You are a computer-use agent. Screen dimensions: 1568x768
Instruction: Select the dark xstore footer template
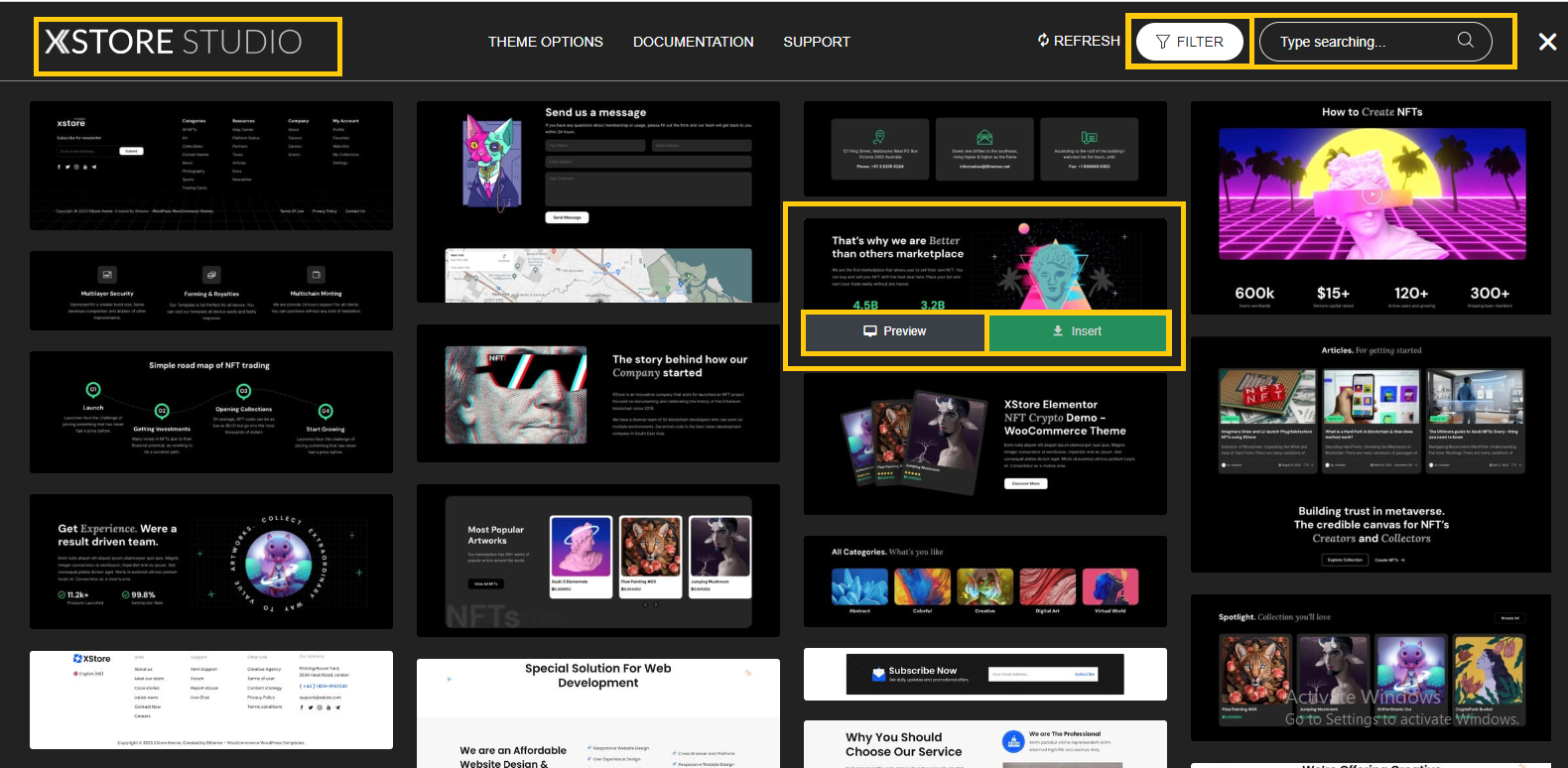[211, 166]
